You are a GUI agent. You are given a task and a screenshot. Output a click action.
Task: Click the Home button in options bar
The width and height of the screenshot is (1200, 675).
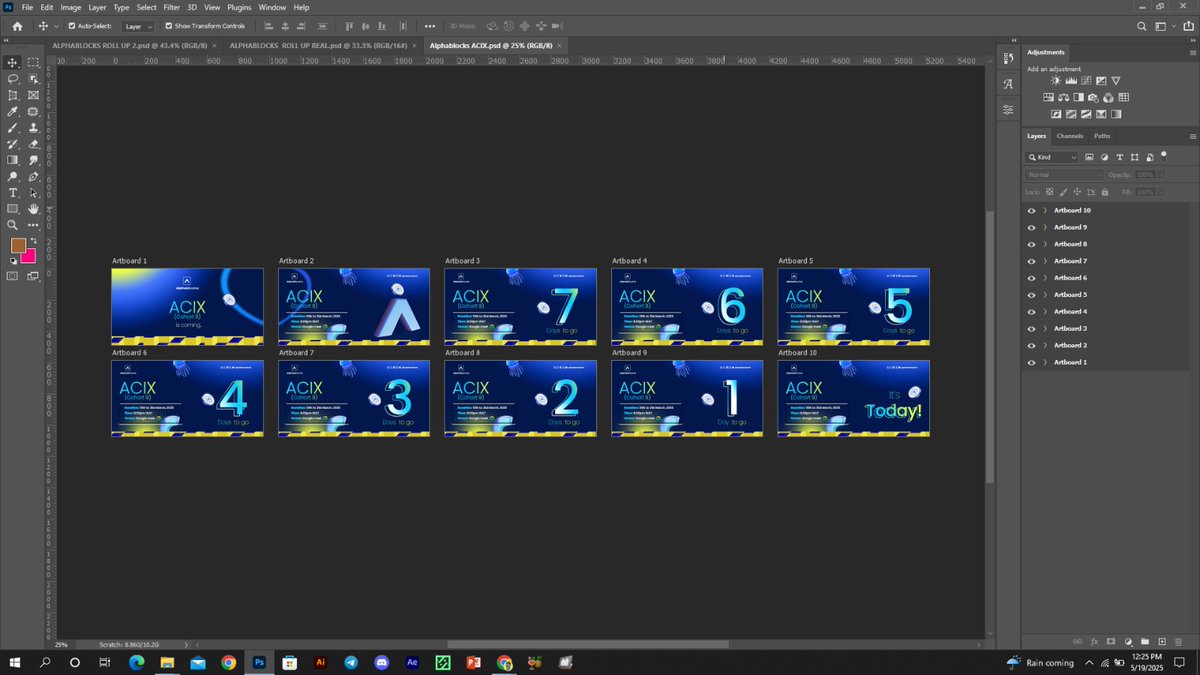click(x=17, y=26)
